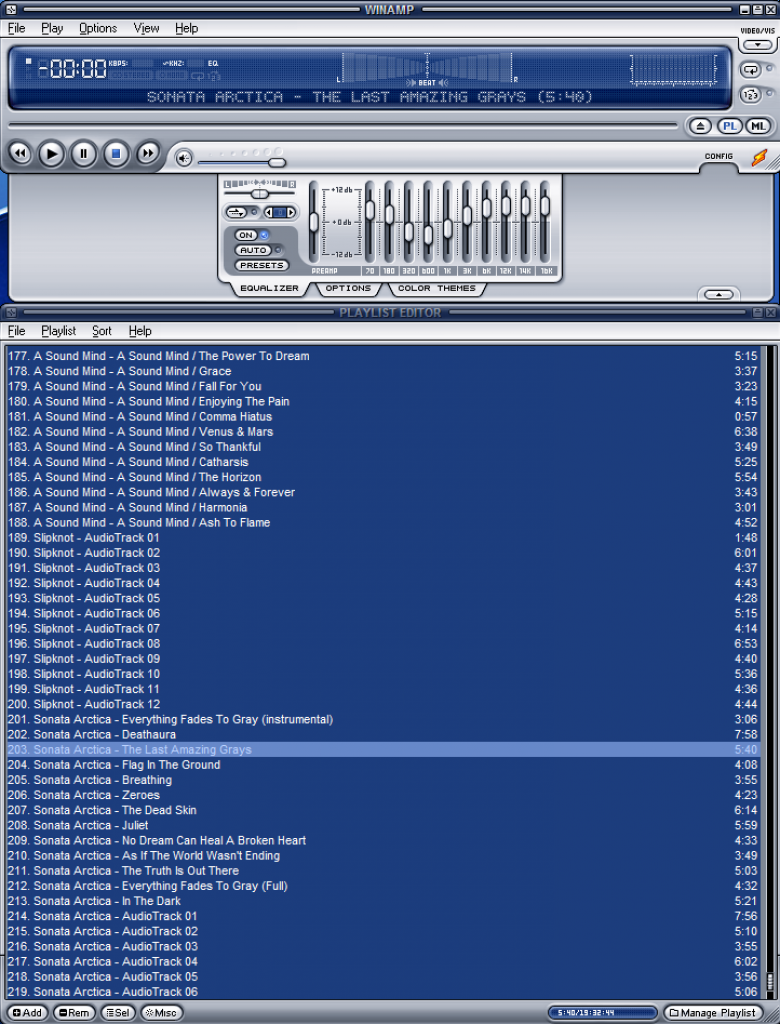The width and height of the screenshot is (780, 1024).
Task: Click the Eject open-file button
Action: (x=700, y=127)
